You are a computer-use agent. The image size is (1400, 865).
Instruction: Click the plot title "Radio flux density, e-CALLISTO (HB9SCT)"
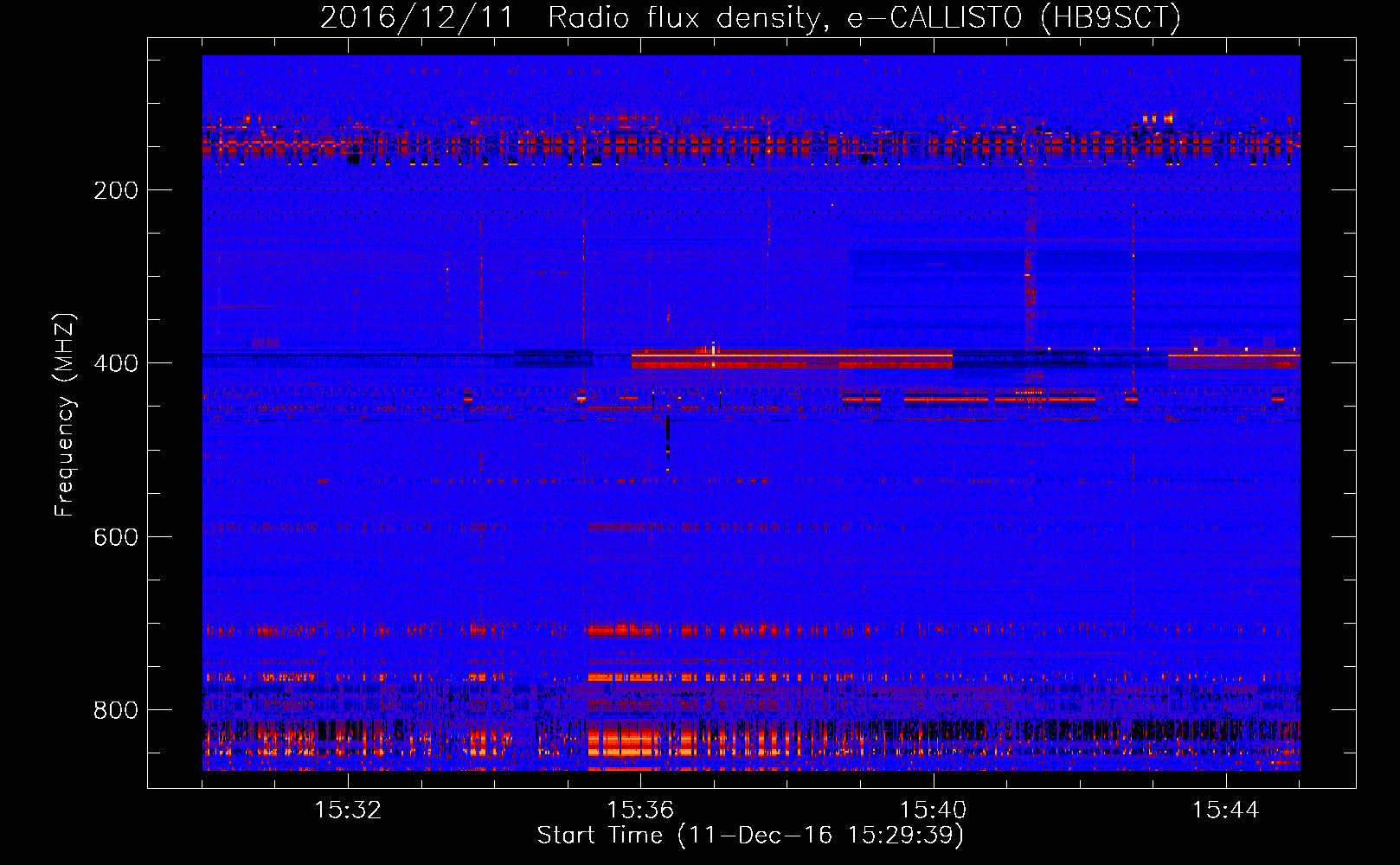[x=864, y=18]
